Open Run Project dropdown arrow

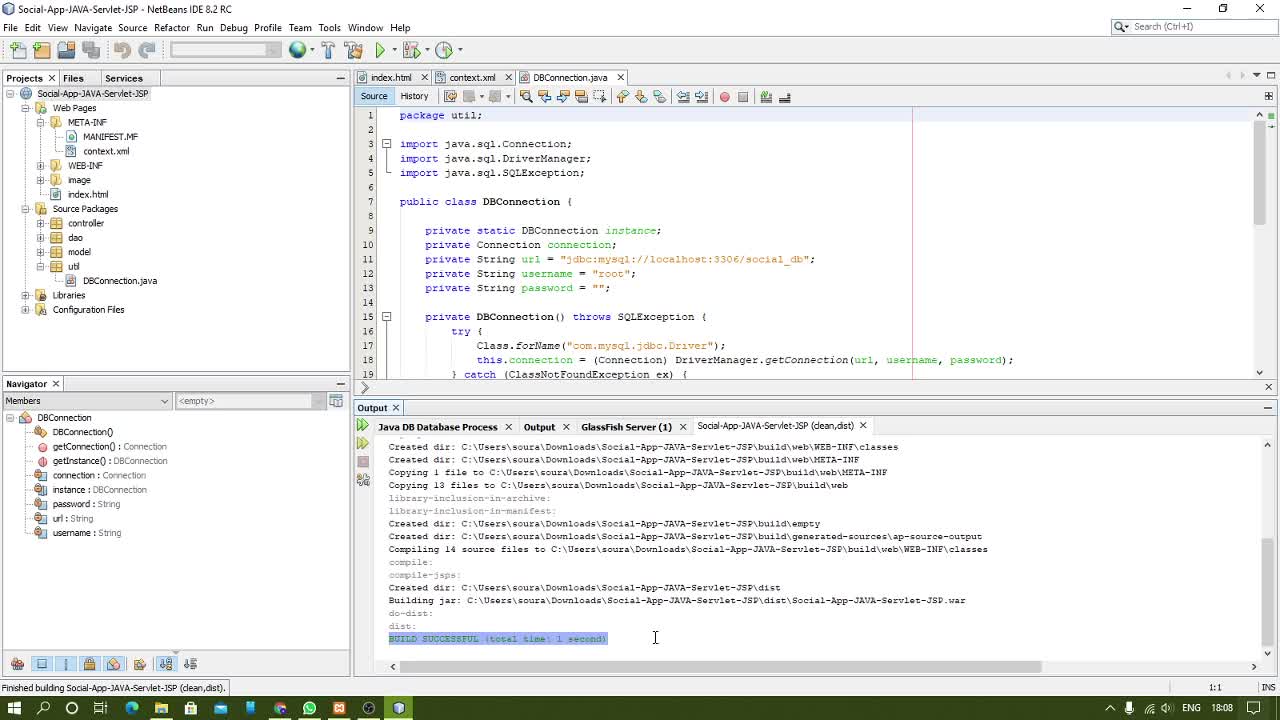point(393,50)
